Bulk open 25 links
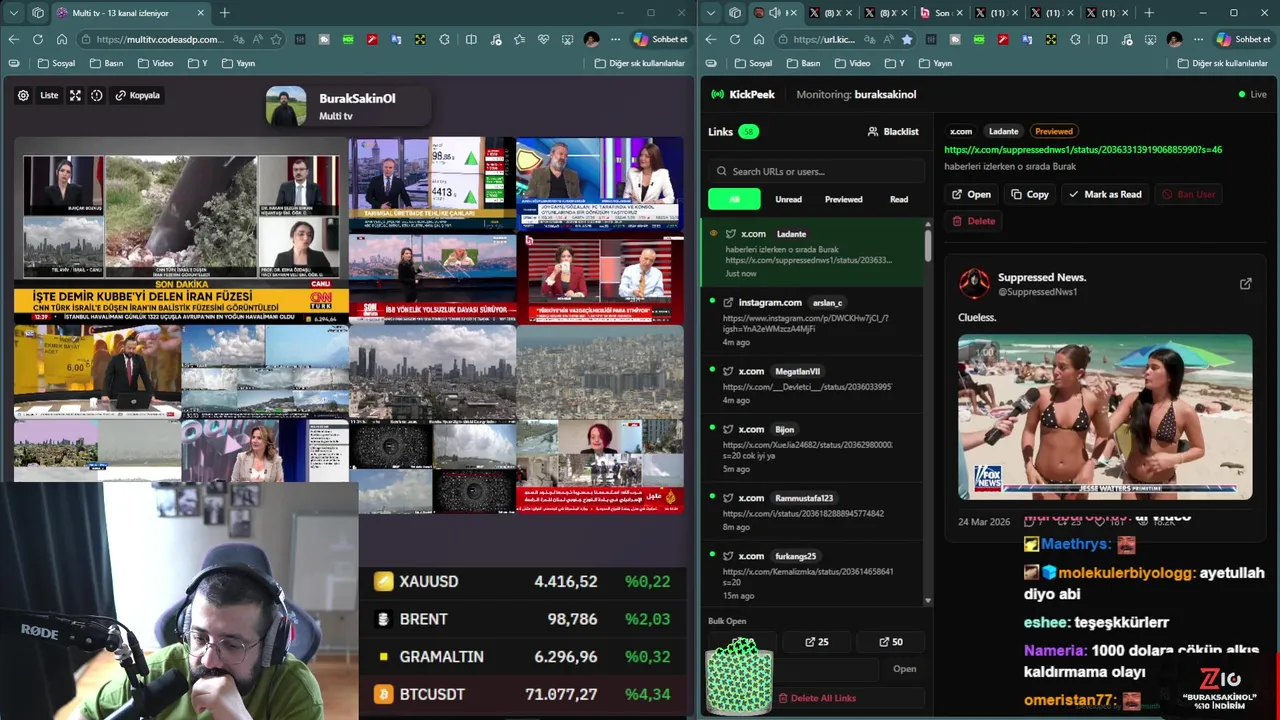Screen dimensions: 1280x720 (816, 642)
